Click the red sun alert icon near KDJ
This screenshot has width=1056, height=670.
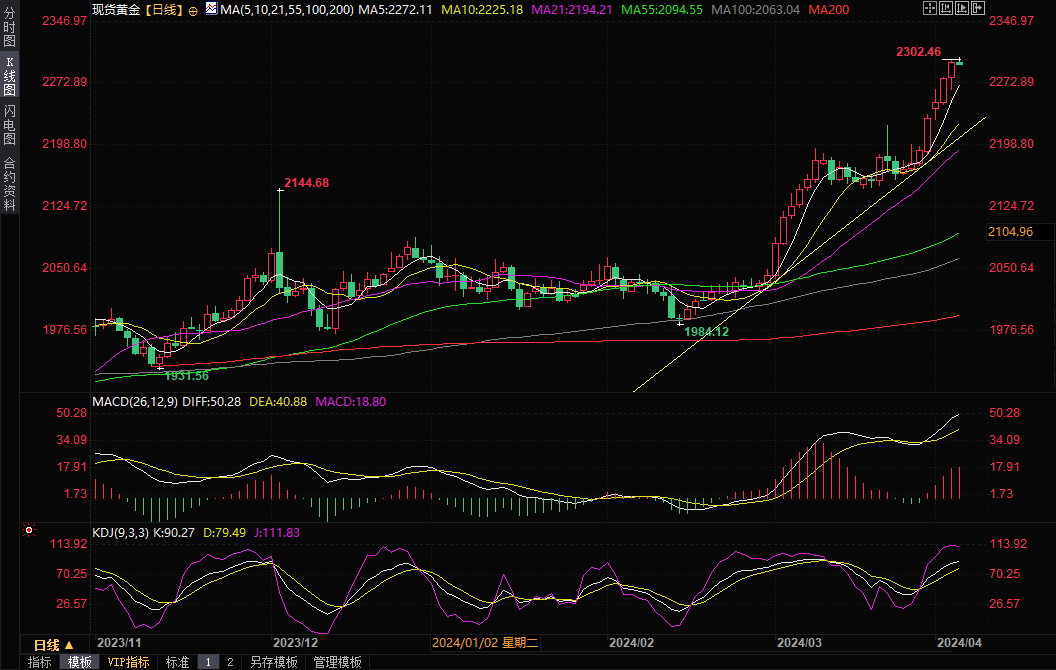pyautogui.click(x=29, y=530)
